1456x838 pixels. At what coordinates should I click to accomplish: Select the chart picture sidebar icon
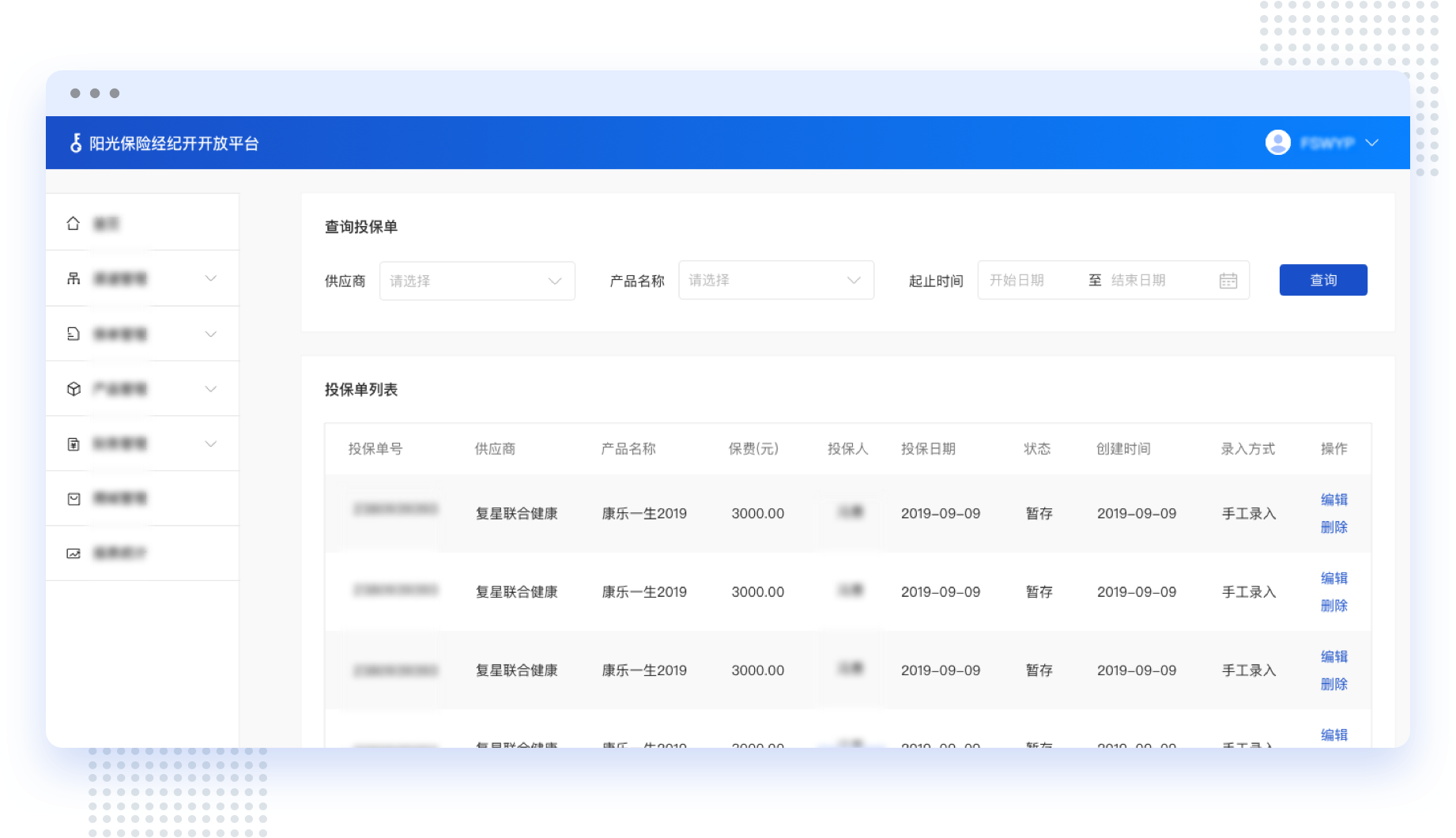point(74,553)
